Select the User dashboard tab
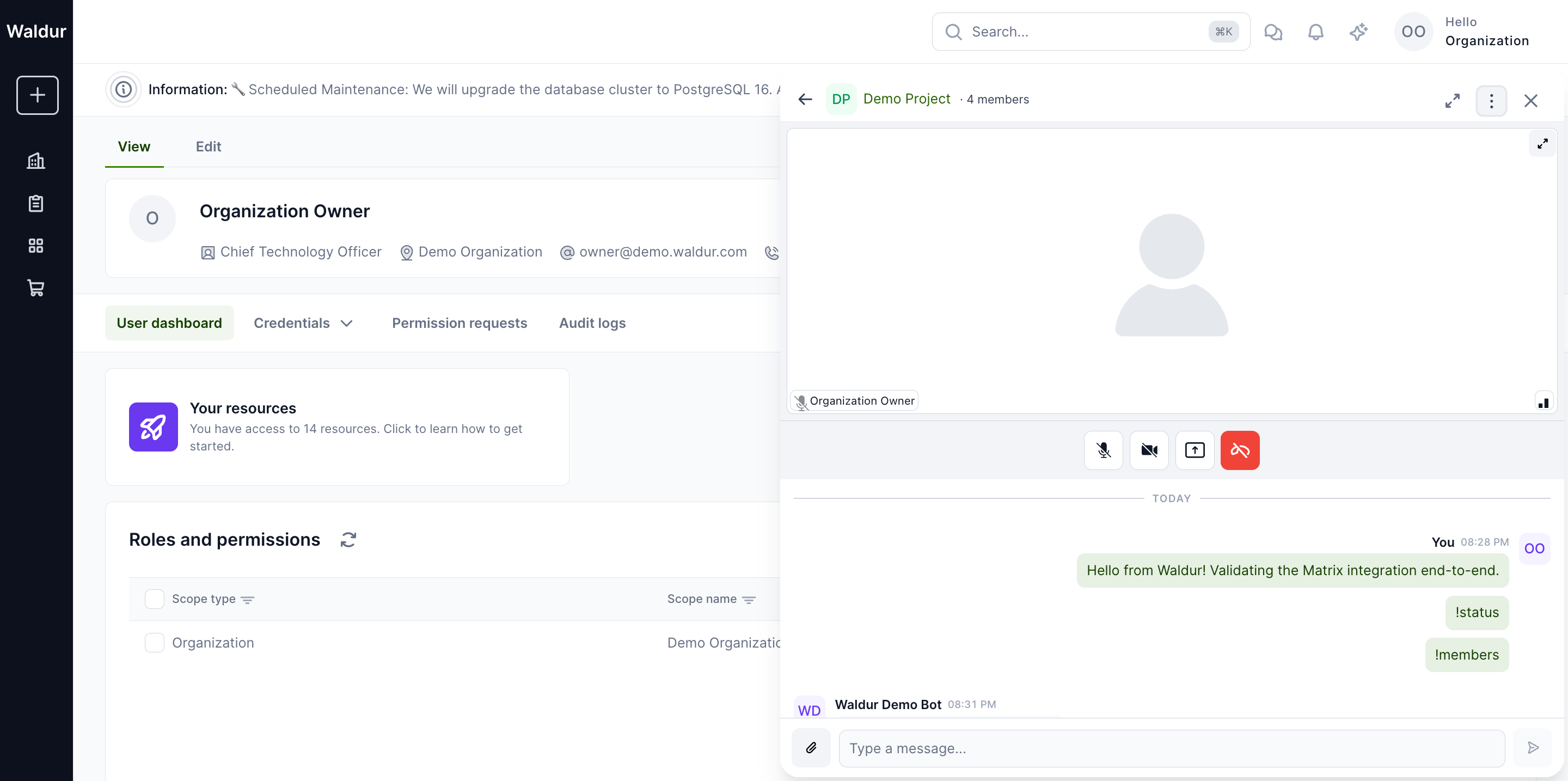 (169, 323)
